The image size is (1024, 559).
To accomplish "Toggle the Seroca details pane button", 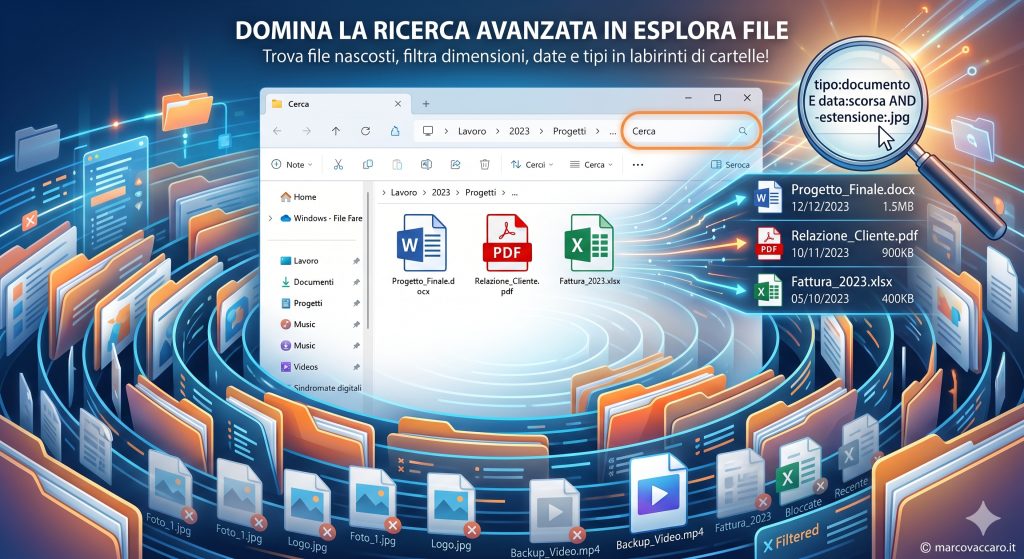I will pyautogui.click(x=729, y=164).
